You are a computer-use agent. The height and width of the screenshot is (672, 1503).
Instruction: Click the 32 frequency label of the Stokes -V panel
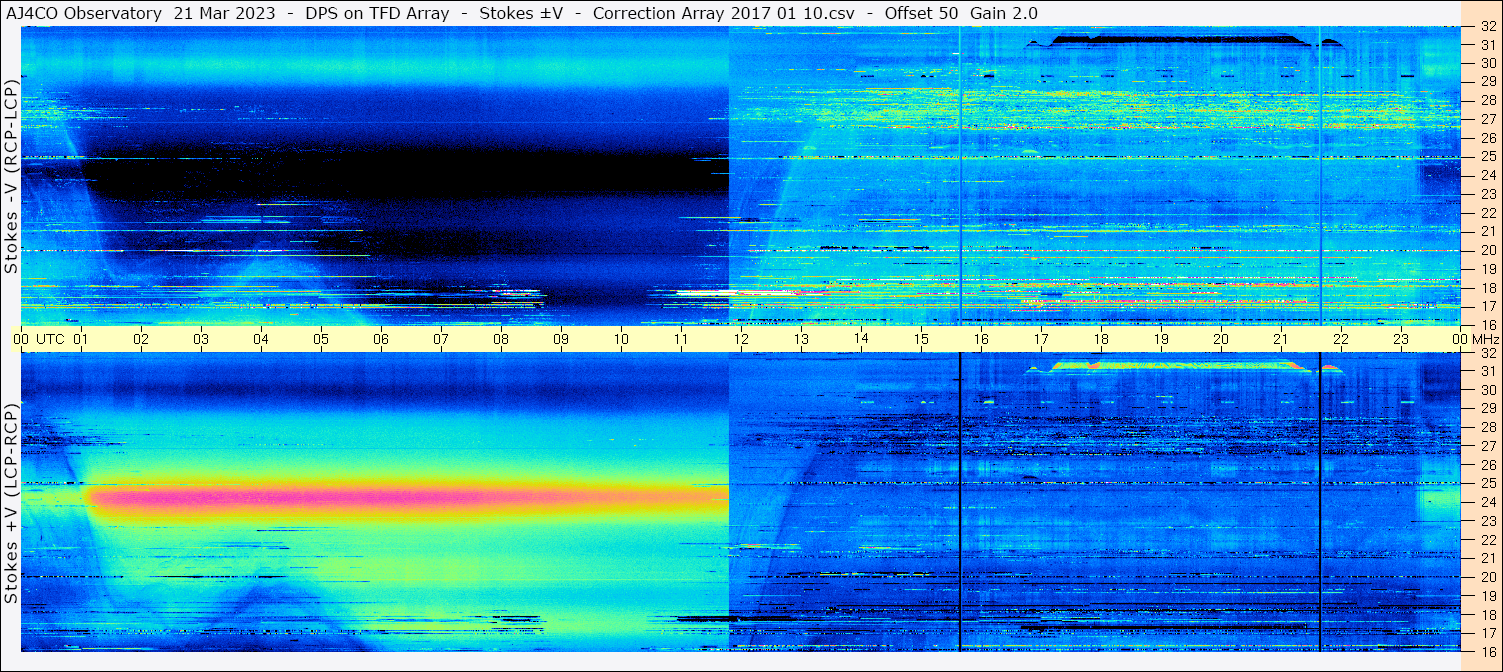pos(1487,27)
